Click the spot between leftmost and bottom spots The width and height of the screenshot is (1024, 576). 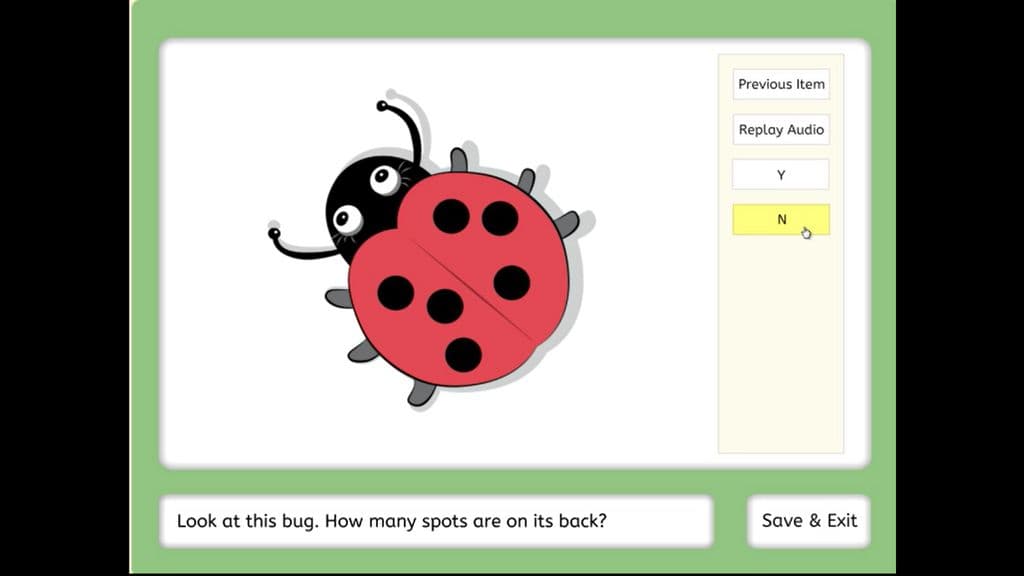(445, 306)
